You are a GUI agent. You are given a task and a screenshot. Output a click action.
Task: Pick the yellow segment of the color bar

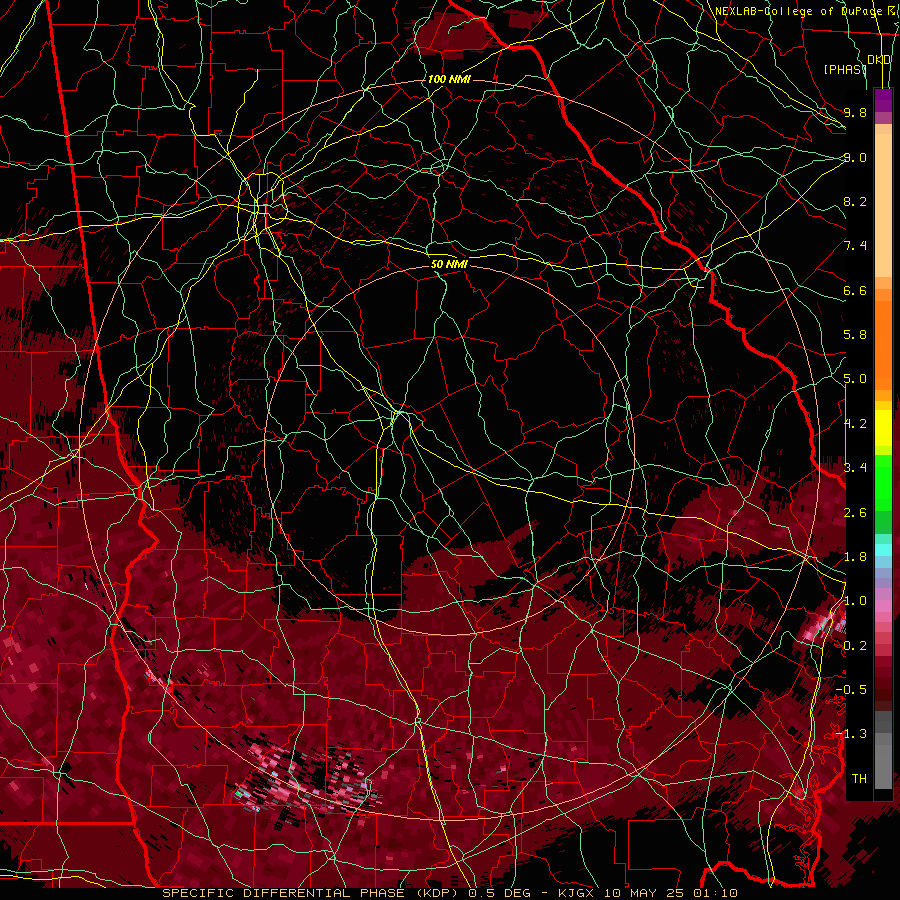tap(883, 428)
